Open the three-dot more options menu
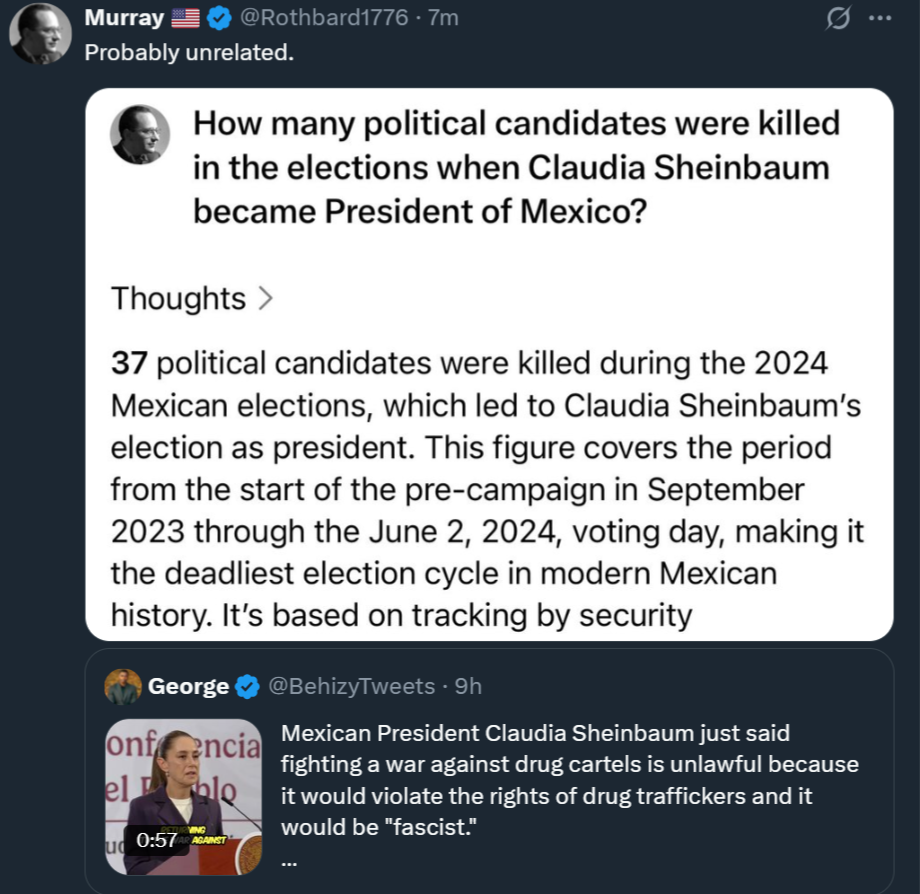Screen dimensions: 920x894 [879, 18]
